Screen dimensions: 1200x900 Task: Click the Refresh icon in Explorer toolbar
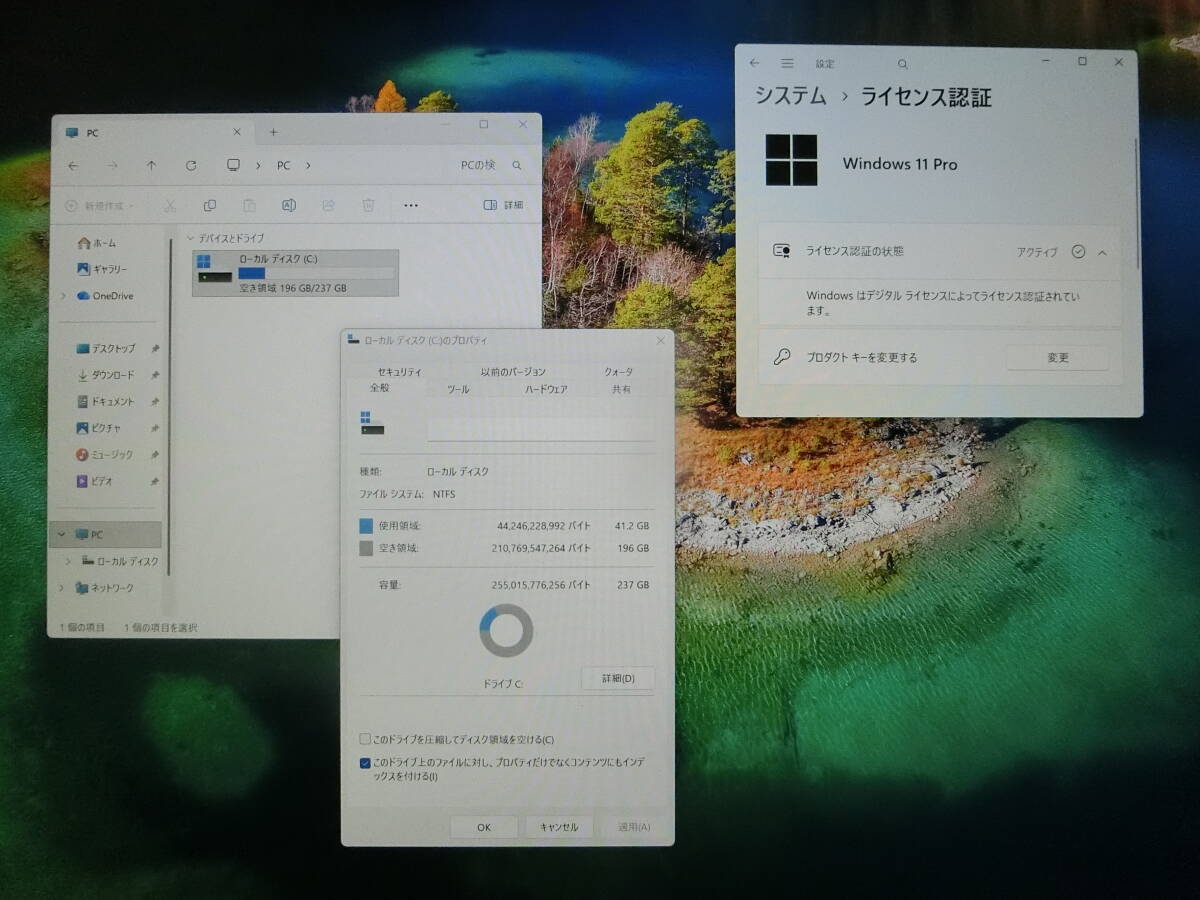(191, 166)
